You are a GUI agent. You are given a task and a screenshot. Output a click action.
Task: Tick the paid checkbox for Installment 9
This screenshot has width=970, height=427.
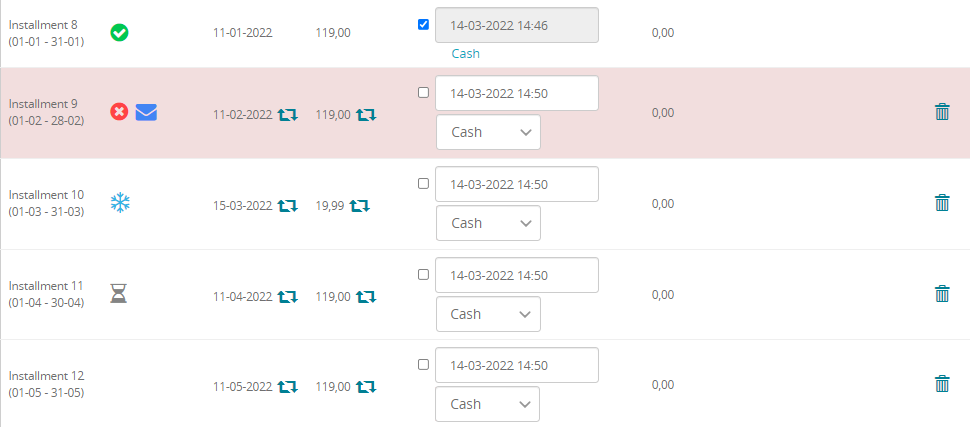[423, 92]
